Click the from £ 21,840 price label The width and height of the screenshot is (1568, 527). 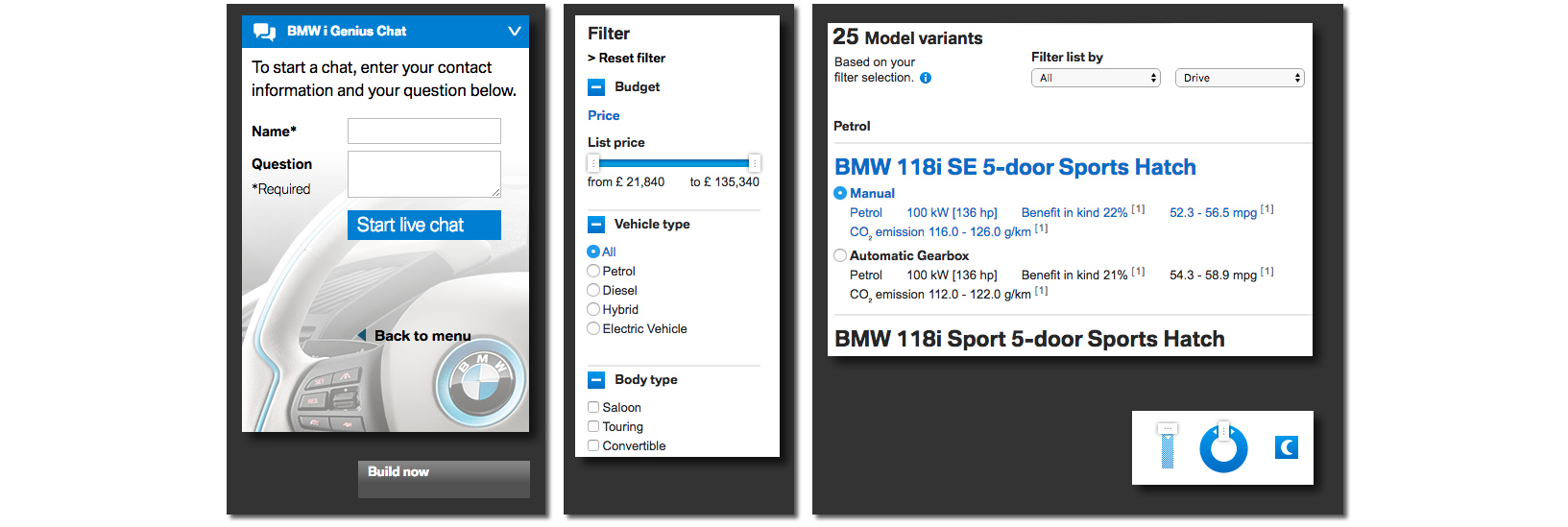coord(626,181)
